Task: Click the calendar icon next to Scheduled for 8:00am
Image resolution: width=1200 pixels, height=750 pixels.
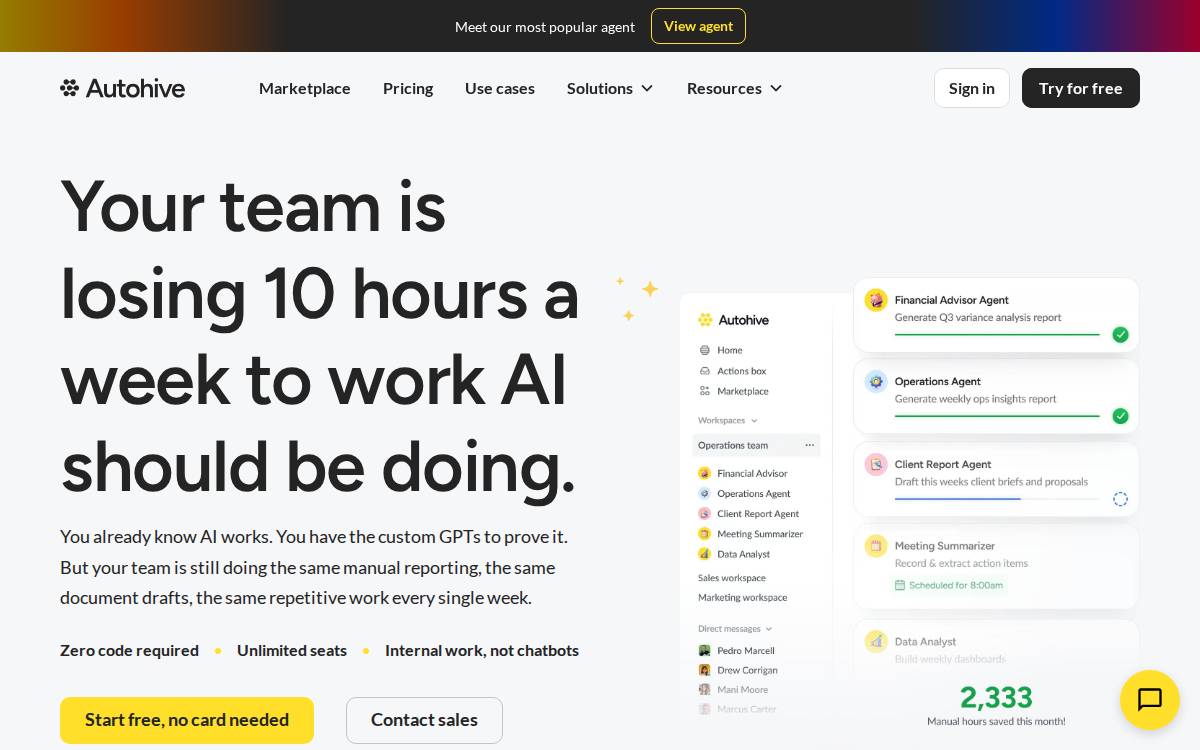Action: pos(900,585)
